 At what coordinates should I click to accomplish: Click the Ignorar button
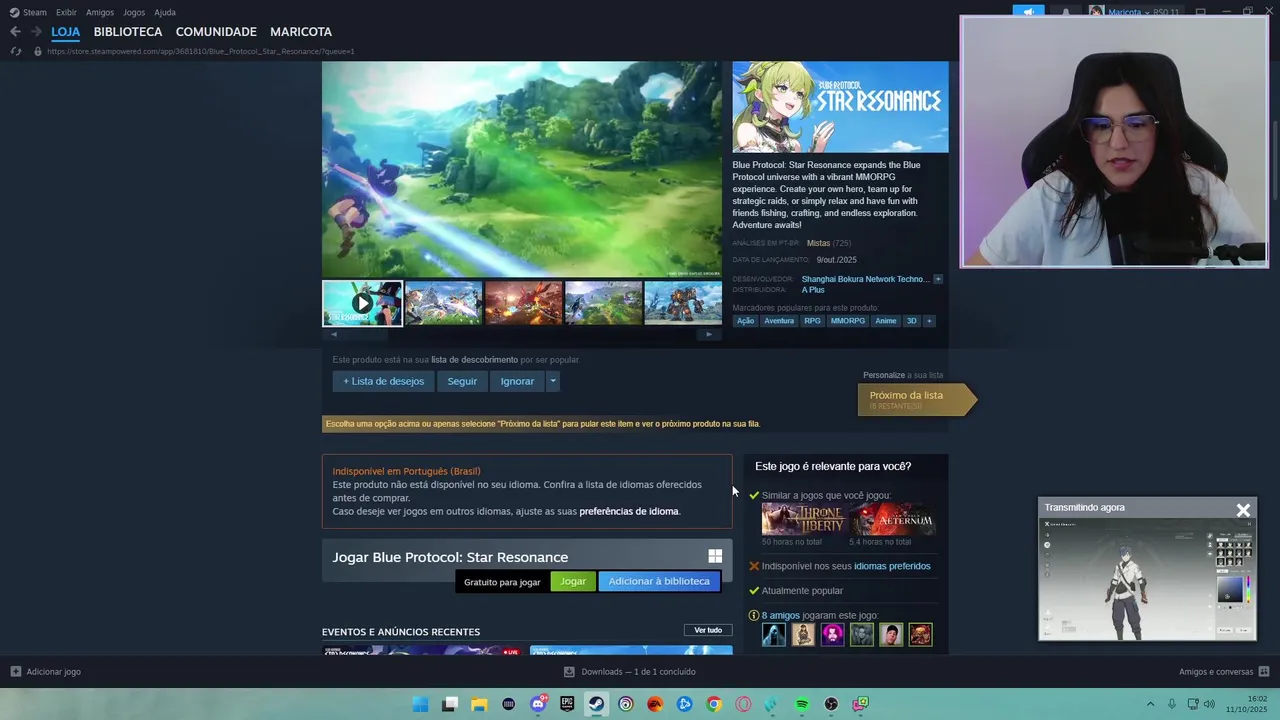click(x=517, y=381)
